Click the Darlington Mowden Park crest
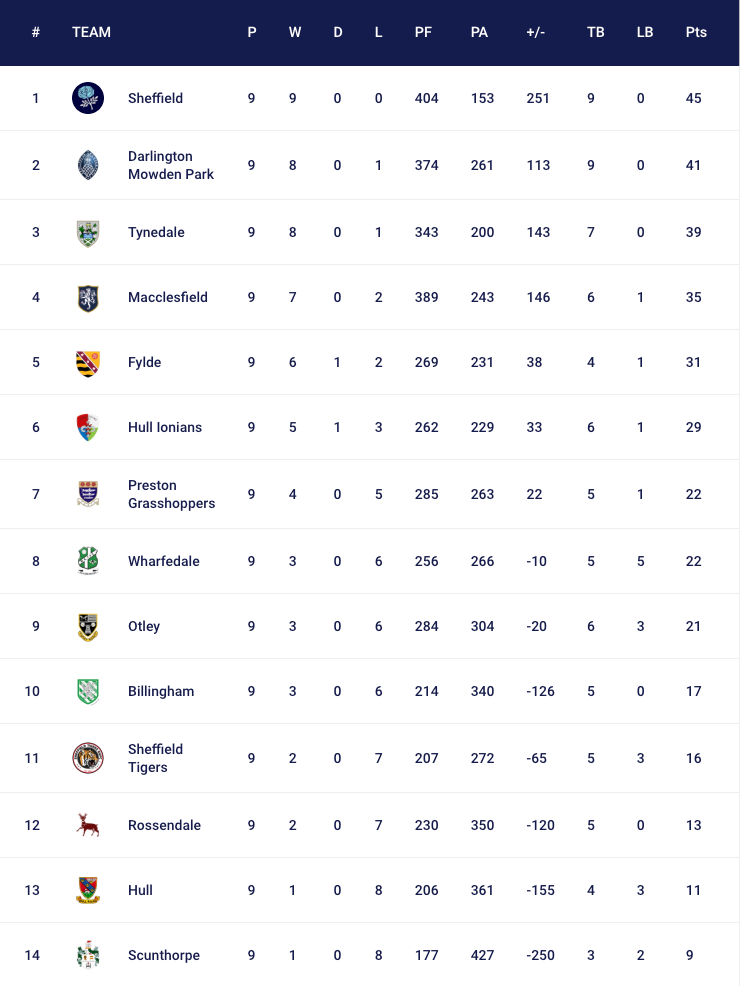 tap(88, 165)
